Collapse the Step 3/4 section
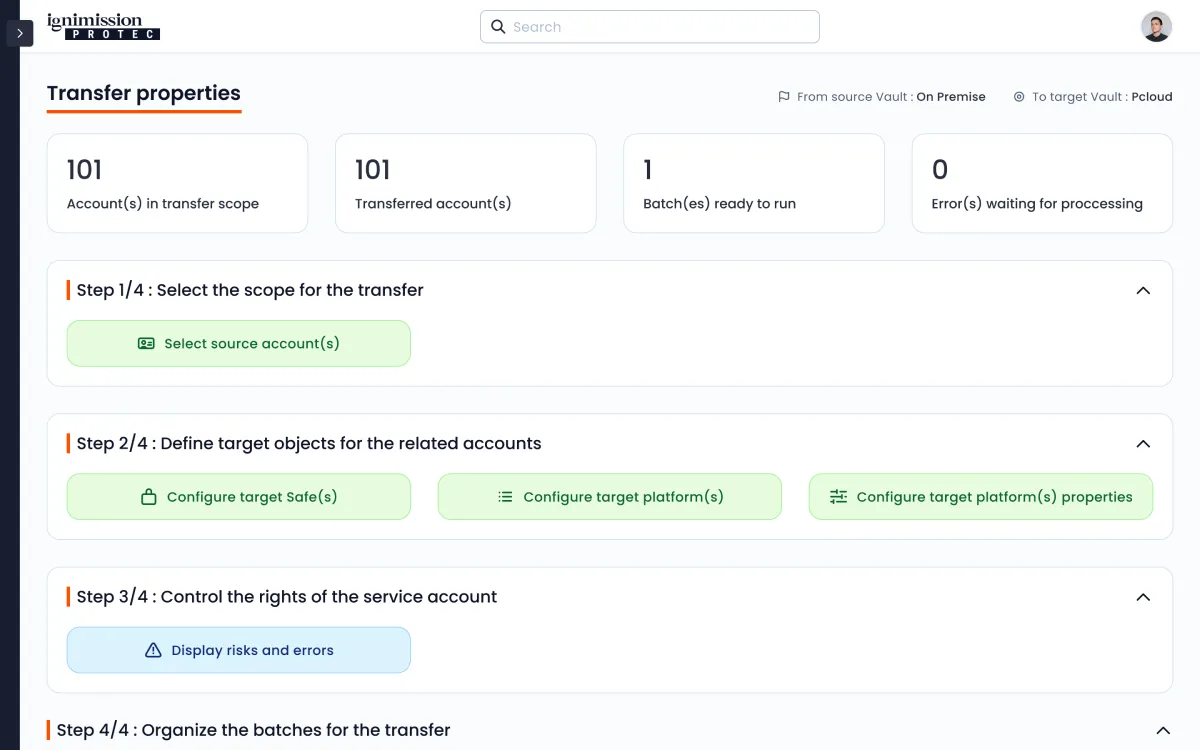1200x750 pixels. click(x=1143, y=597)
